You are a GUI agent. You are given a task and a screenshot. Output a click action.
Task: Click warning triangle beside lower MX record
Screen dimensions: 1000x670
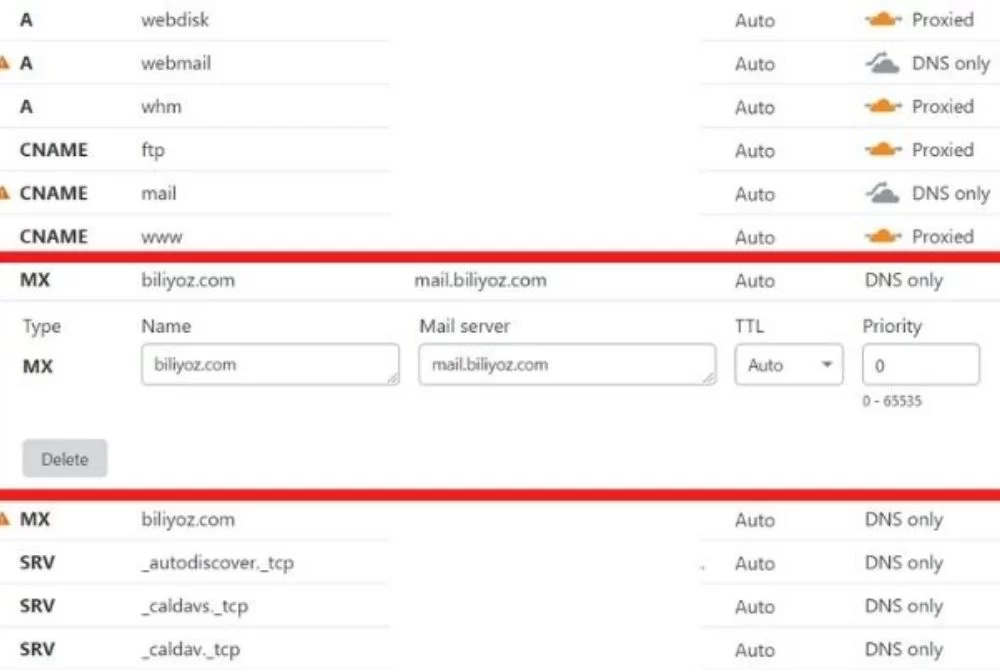point(4,520)
